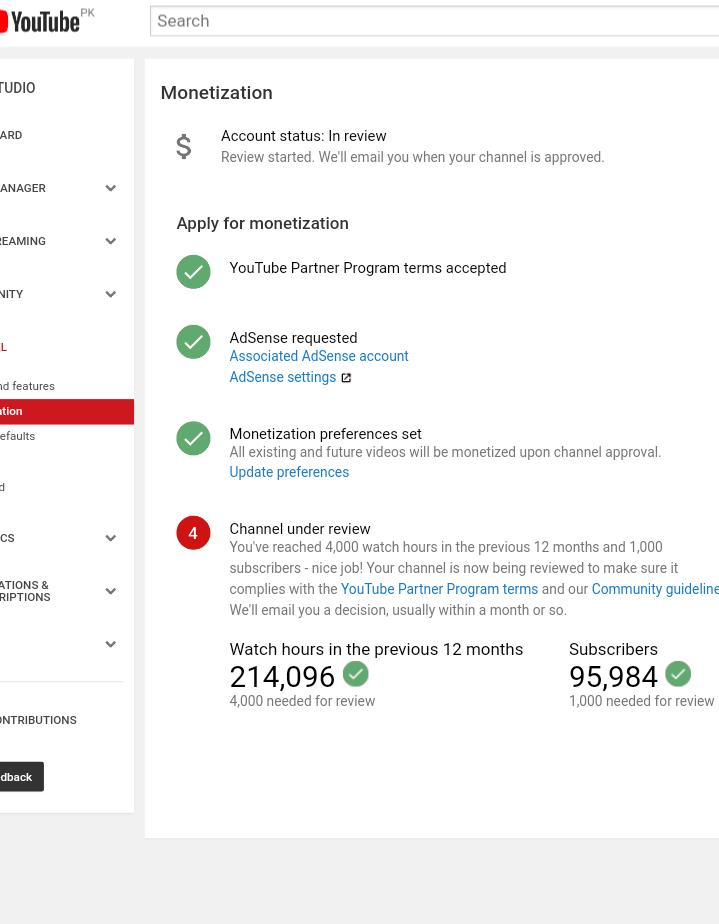Expand the sidebar section ending in CS
Screen dimensions: 719x924
pyautogui.click(x=110, y=538)
